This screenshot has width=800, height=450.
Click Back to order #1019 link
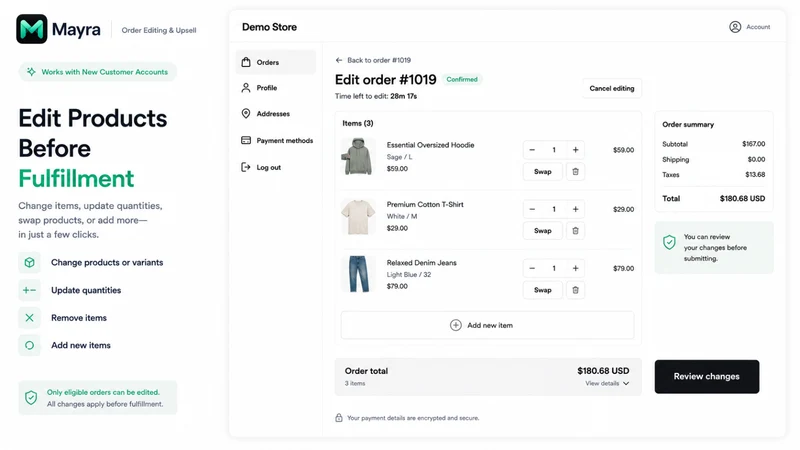[373, 60]
